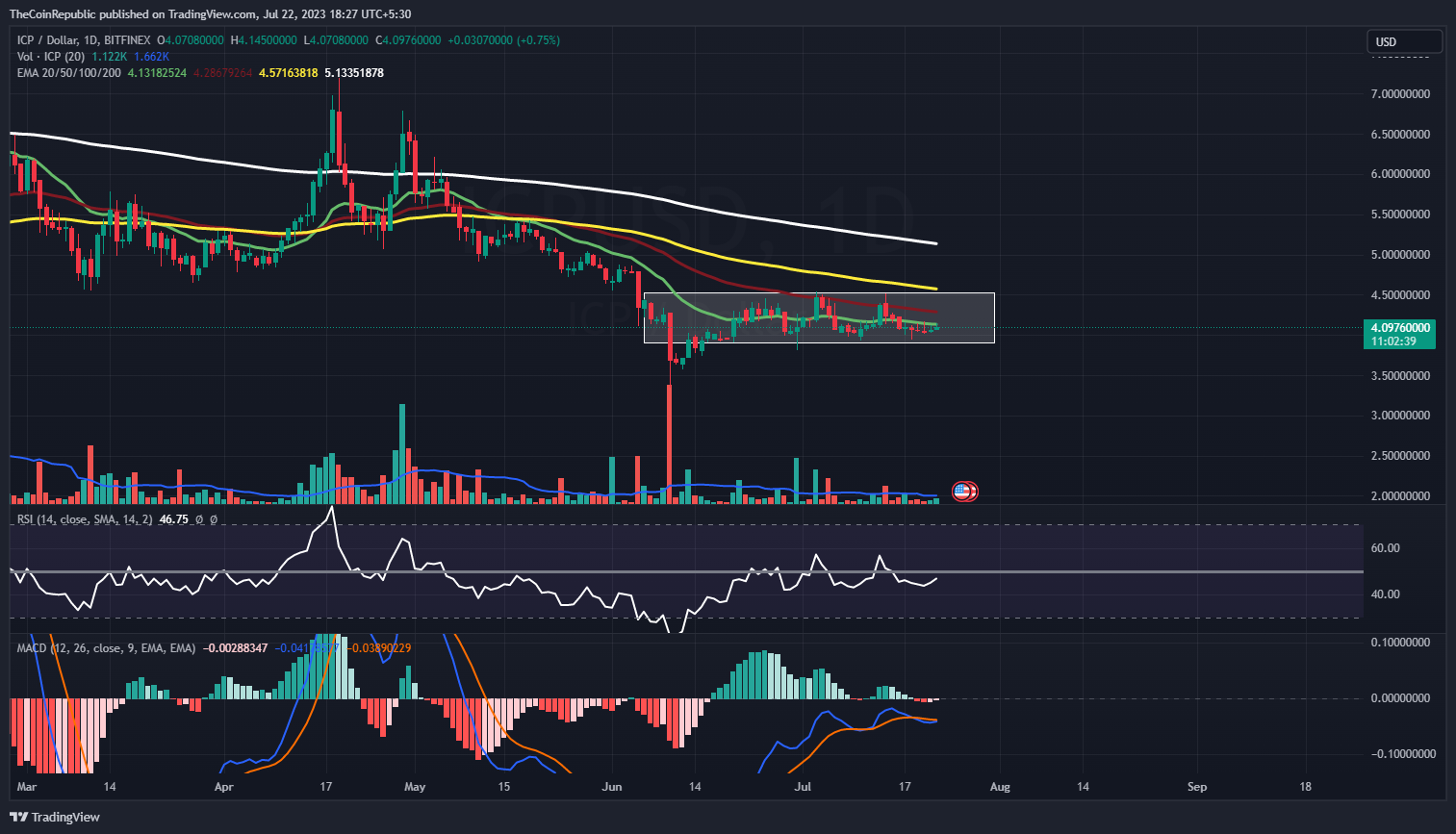The image size is (1456, 834).
Task: Click the 'Jul' label on the time axis
Action: click(x=803, y=787)
